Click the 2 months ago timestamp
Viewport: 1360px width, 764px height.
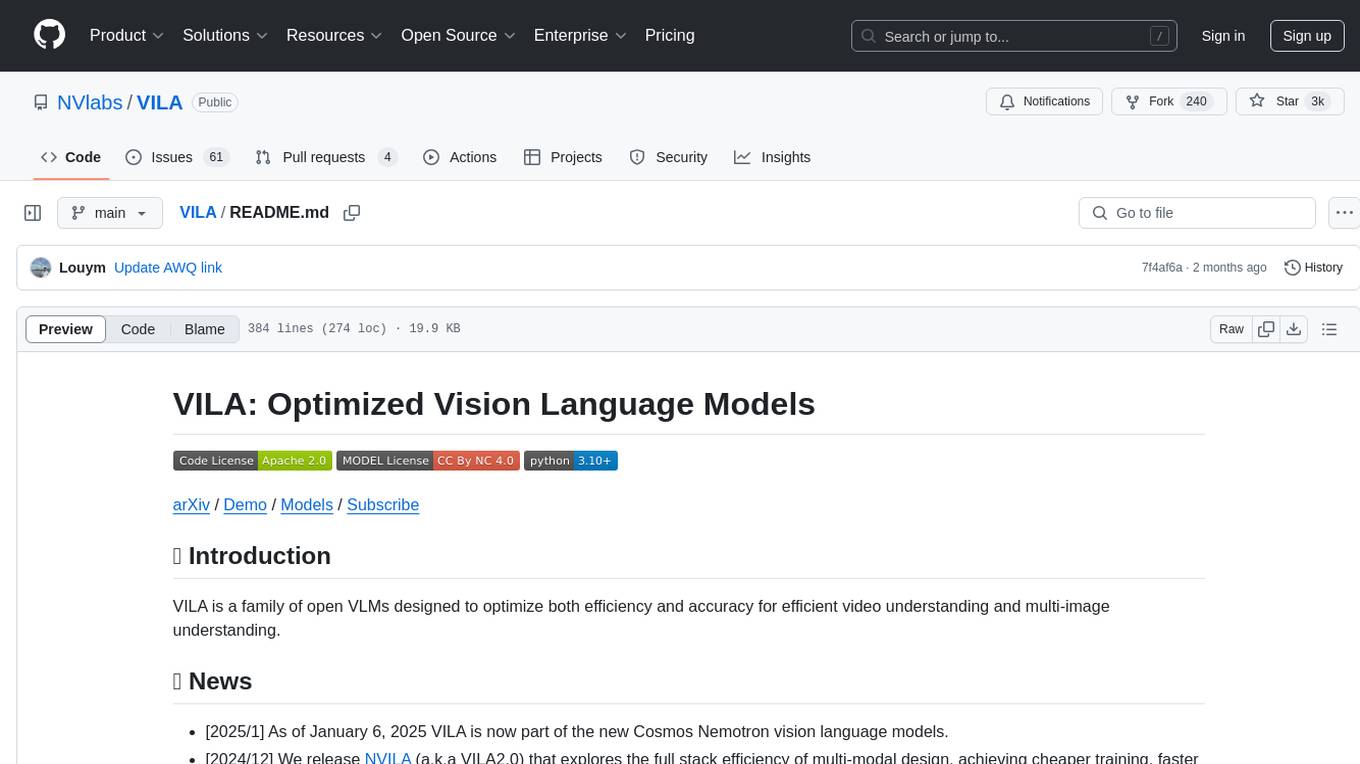pyautogui.click(x=1229, y=268)
